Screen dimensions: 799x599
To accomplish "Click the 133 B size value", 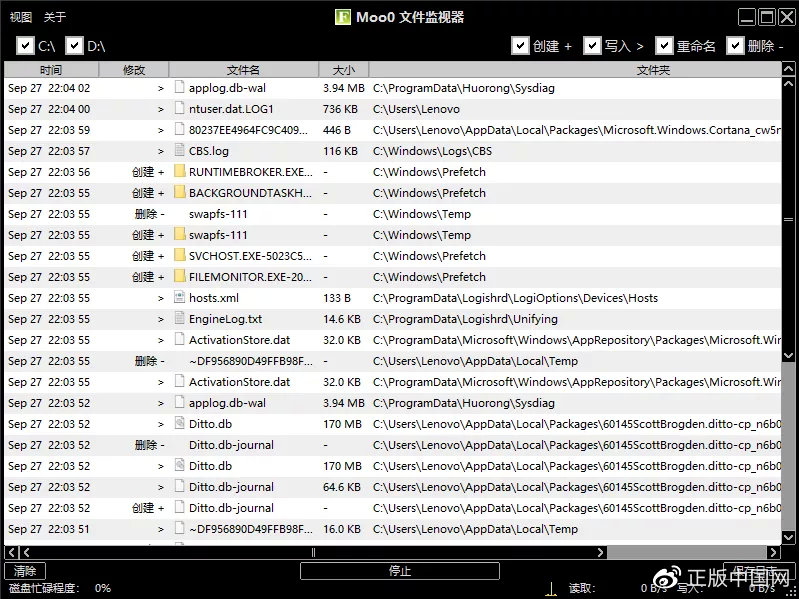I will [336, 298].
